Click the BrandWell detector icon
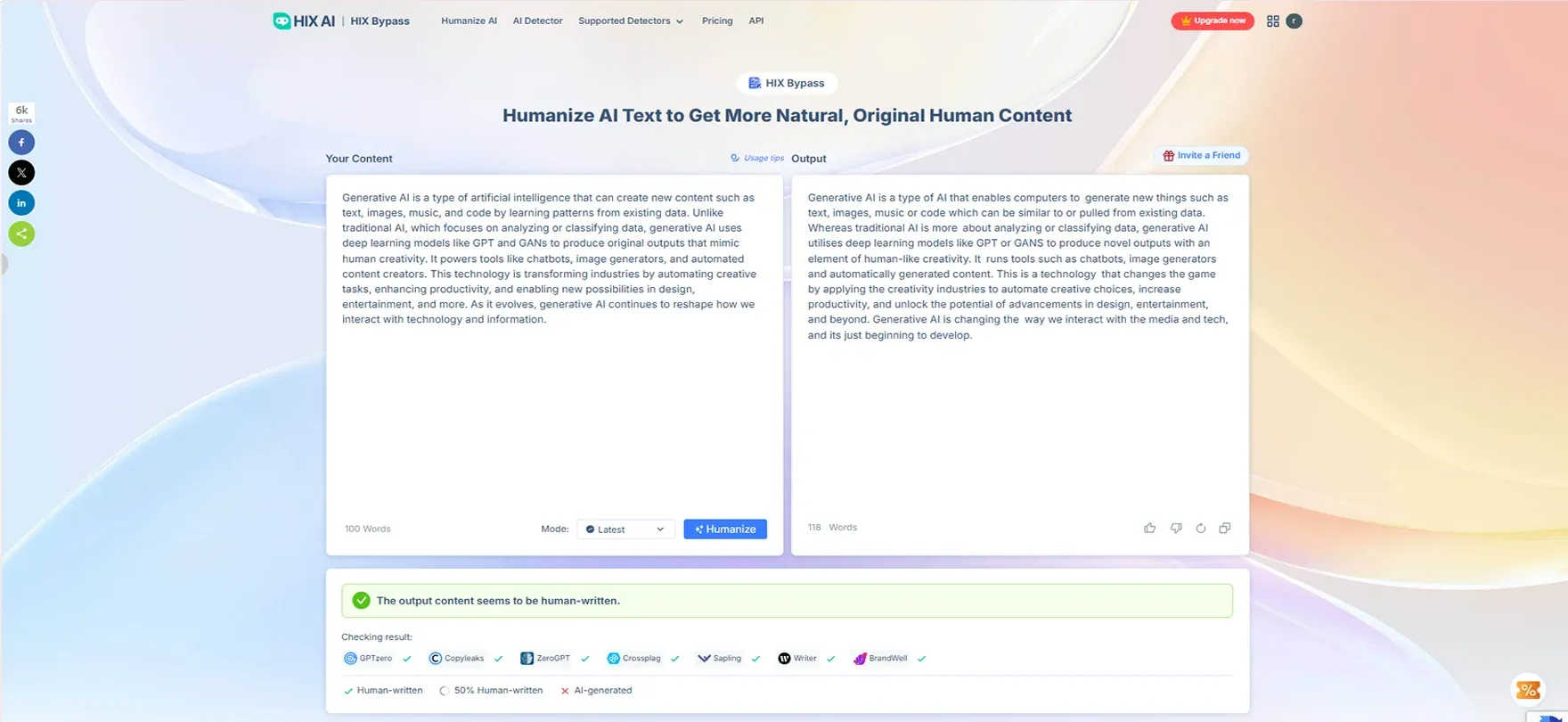The width and height of the screenshot is (1568, 722). tap(860, 659)
